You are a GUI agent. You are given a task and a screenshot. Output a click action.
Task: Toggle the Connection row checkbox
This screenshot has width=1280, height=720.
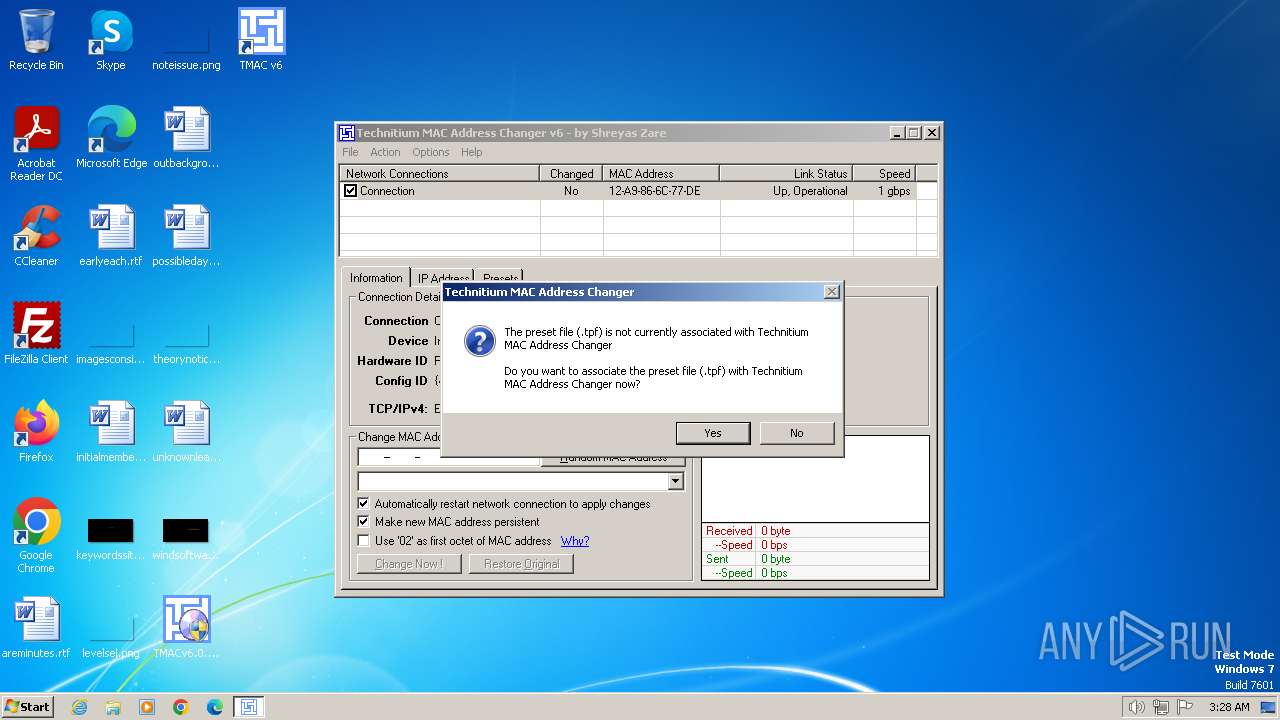coord(350,191)
